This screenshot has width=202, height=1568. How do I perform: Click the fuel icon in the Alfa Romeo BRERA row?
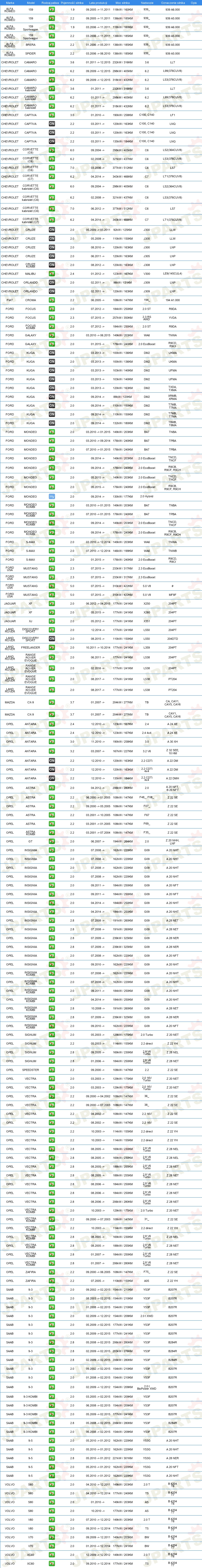[52, 45]
